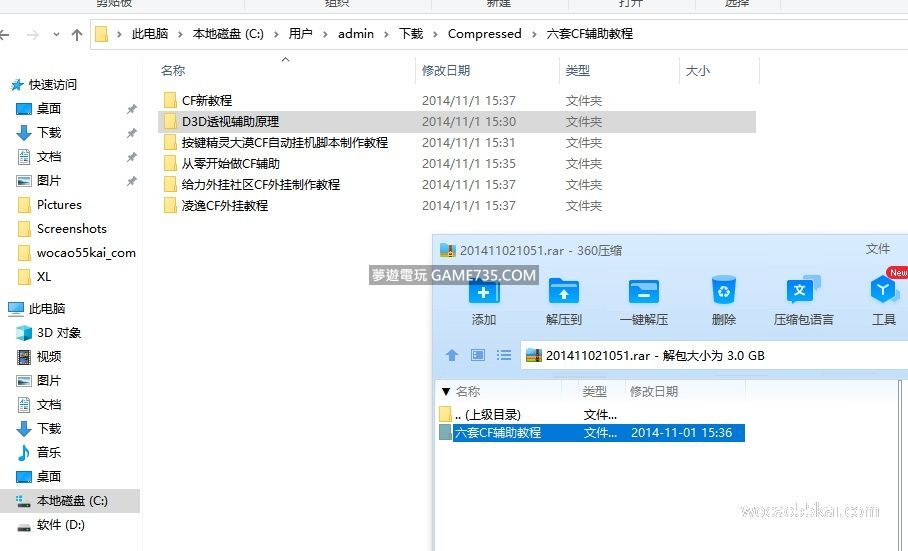The width and height of the screenshot is (908, 551).
Task: Select 此电脑 in the navigation pane
Action: click(x=46, y=308)
